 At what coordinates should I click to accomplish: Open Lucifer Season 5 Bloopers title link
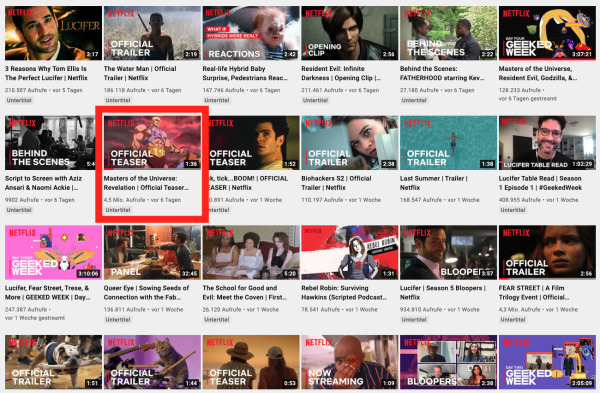coord(443,292)
